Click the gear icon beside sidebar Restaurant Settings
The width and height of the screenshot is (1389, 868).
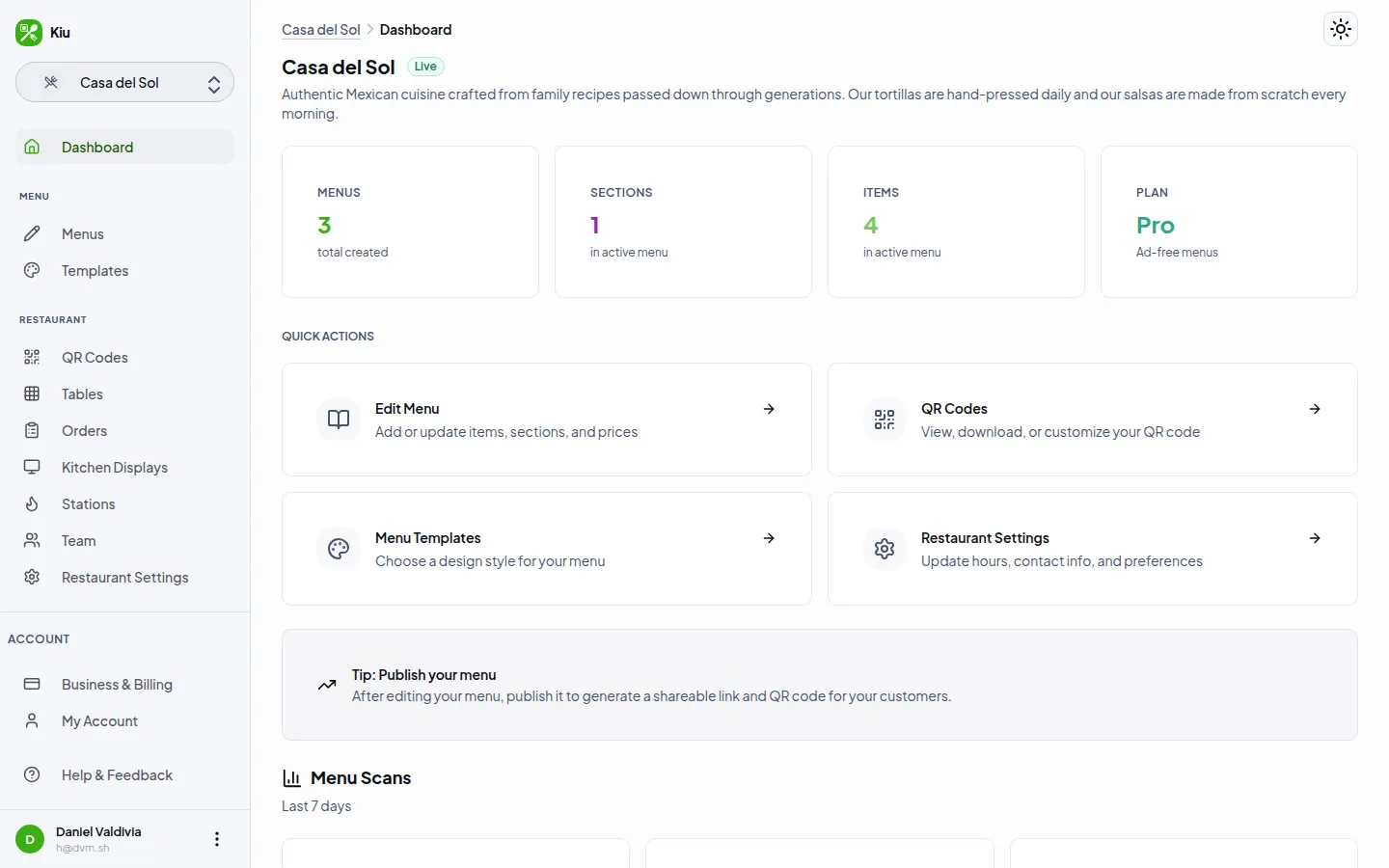point(32,577)
